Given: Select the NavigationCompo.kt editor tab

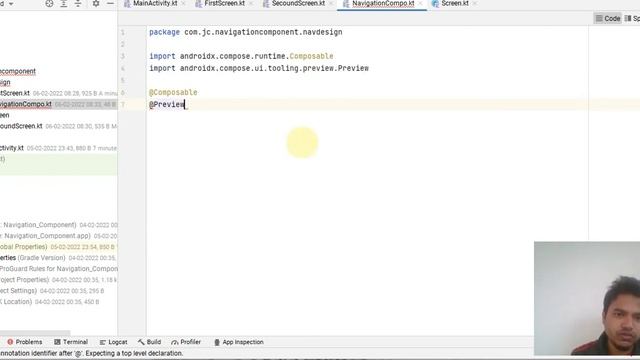Looking at the screenshot, I should pos(383,3).
